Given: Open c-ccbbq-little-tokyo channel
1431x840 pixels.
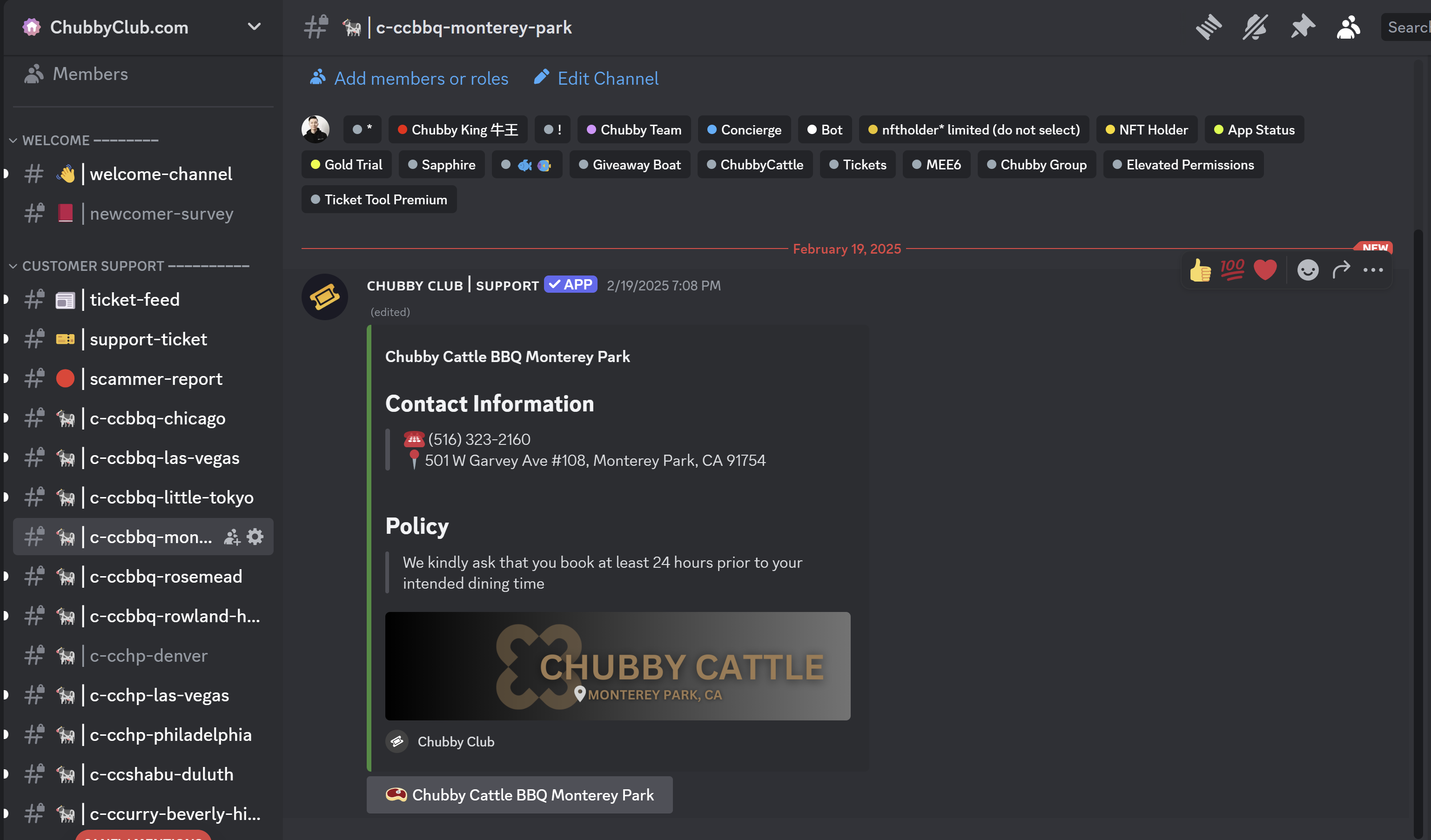Looking at the screenshot, I should click(143, 497).
